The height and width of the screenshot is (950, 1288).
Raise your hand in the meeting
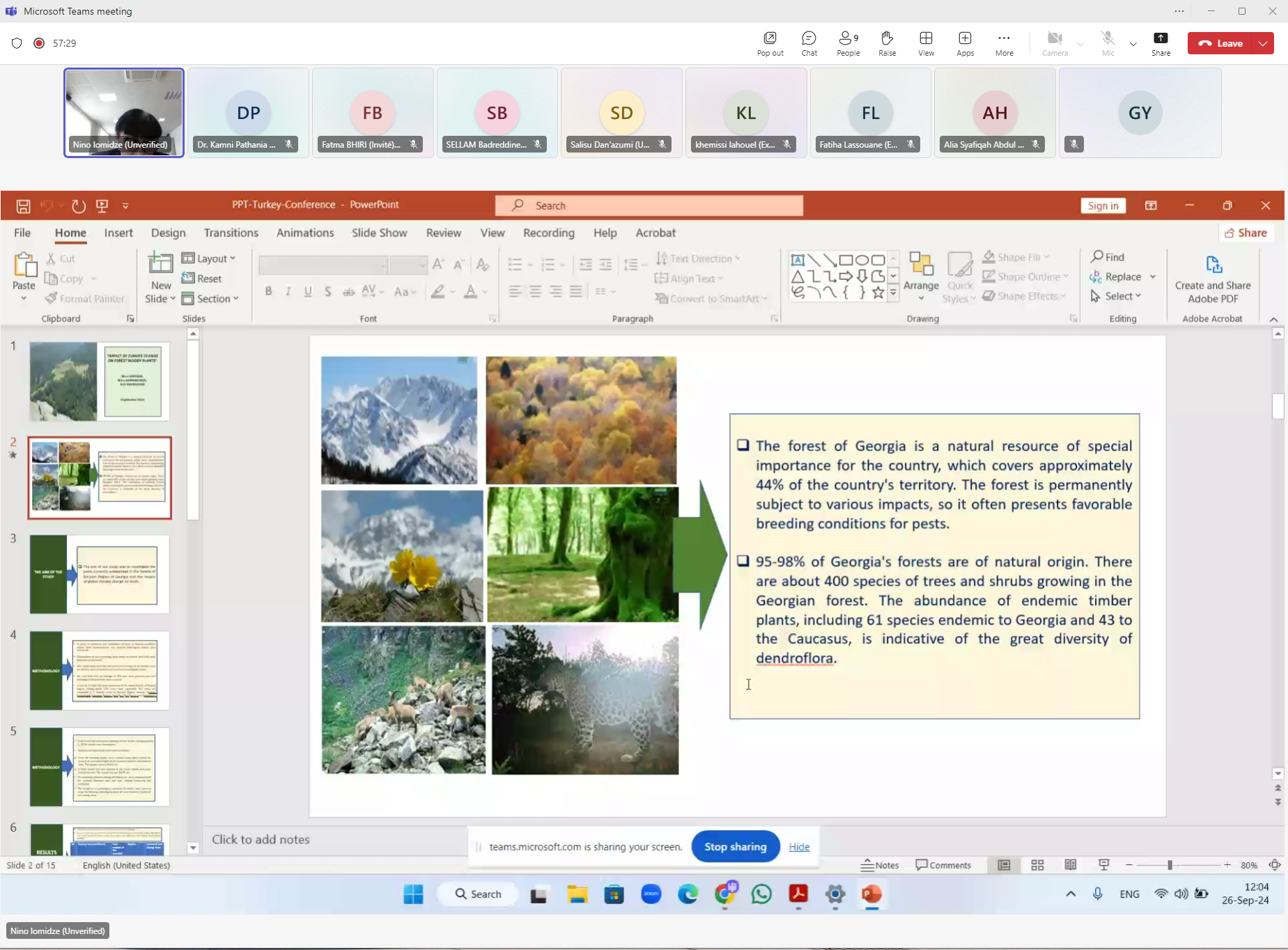pos(887,43)
